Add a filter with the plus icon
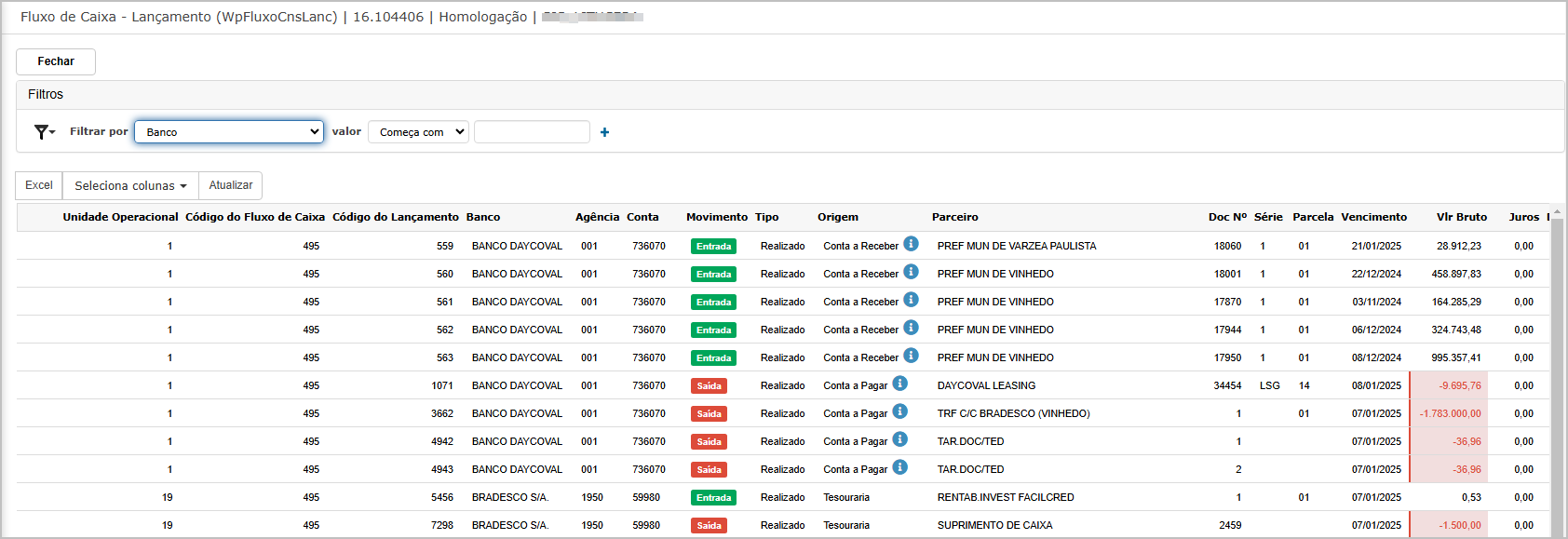This screenshot has width=1568, height=539. tap(605, 132)
